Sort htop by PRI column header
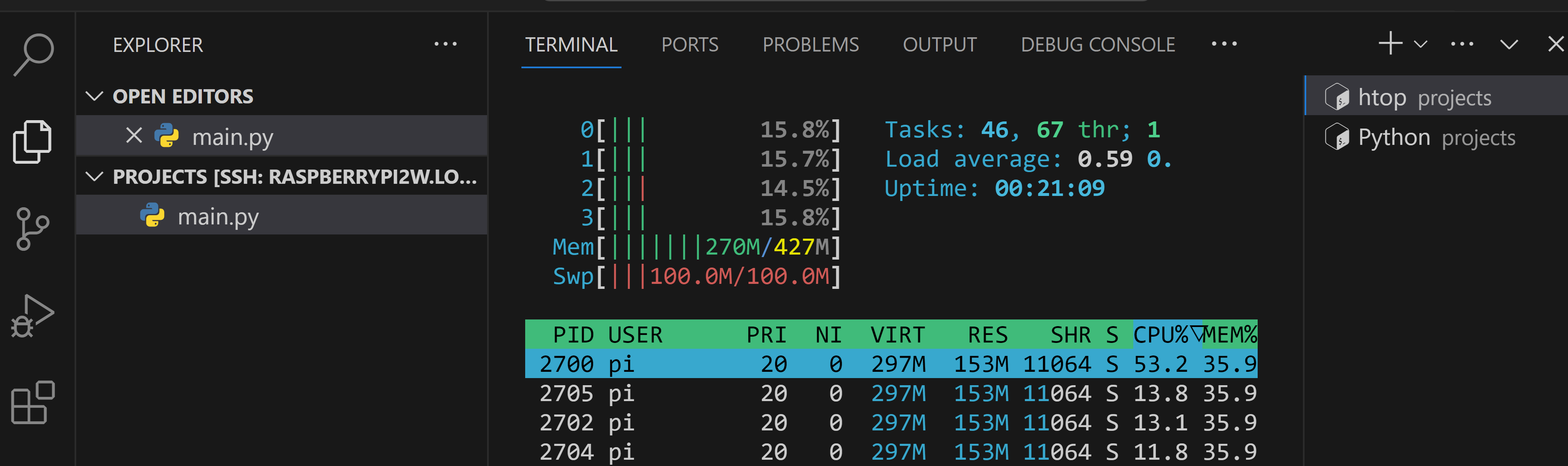This screenshot has width=1568, height=466. [766, 335]
